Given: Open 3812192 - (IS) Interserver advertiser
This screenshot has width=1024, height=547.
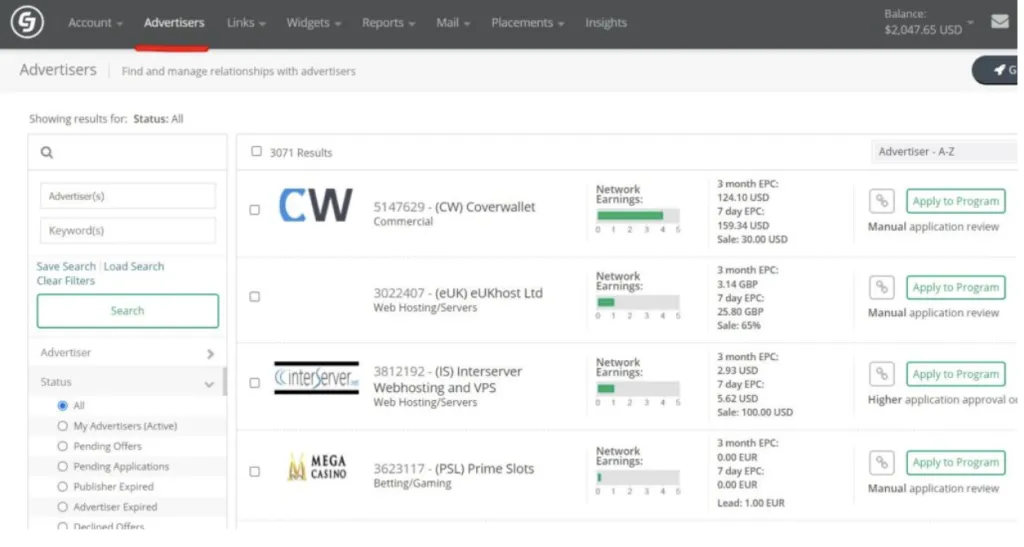Looking at the screenshot, I should [x=447, y=379].
